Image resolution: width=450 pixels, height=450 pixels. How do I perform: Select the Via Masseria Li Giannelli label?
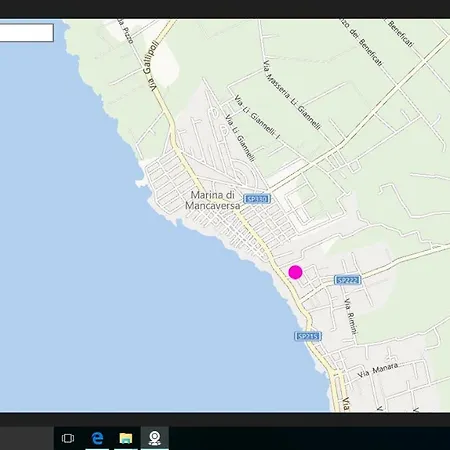(x=292, y=95)
